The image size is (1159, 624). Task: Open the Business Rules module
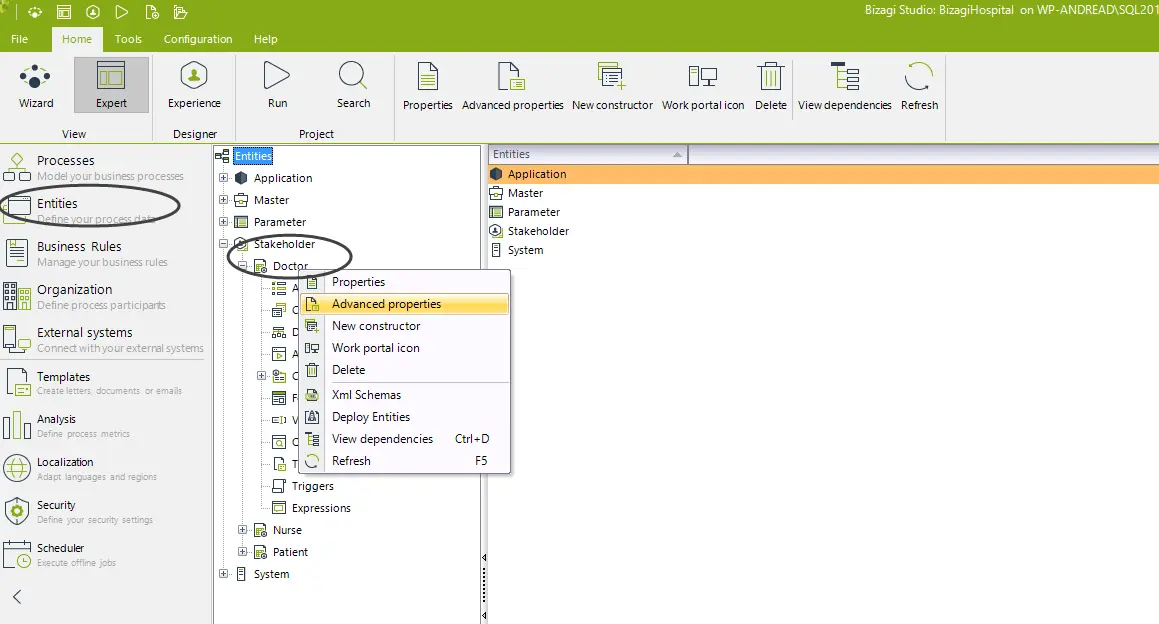(x=86, y=253)
